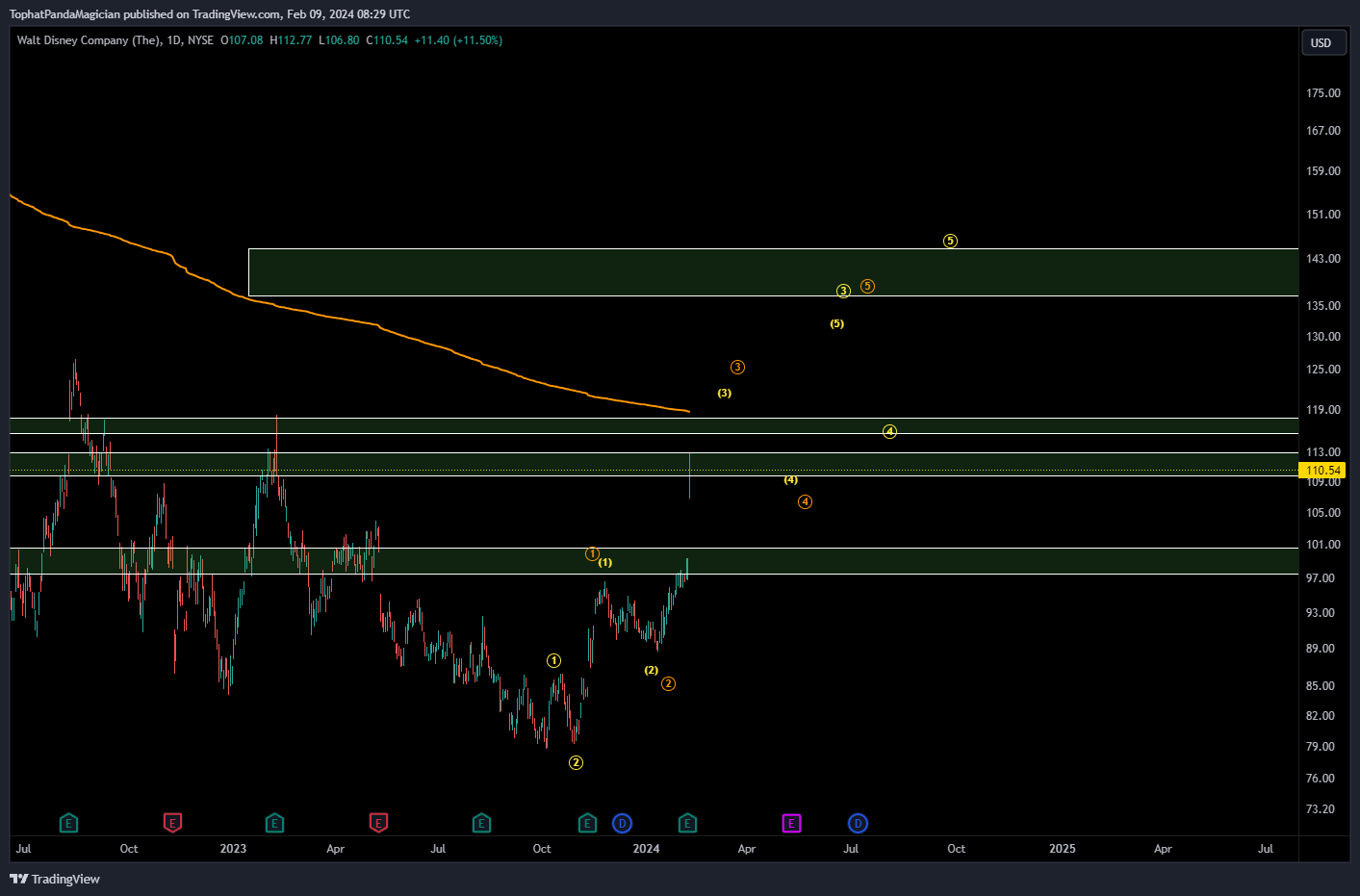Click the blue dividend marker near Jul 2024
The width and height of the screenshot is (1360, 896).
point(858,823)
